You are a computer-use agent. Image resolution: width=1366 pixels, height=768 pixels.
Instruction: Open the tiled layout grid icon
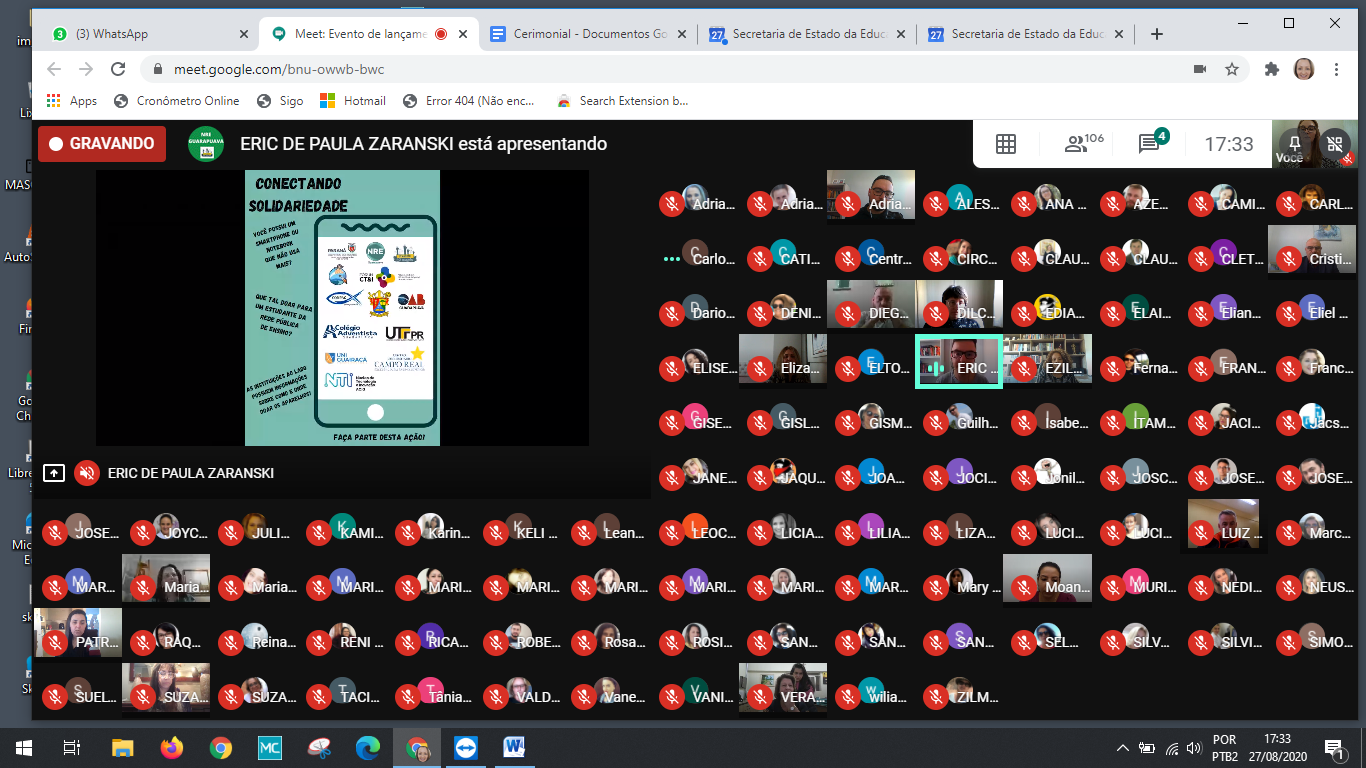[1006, 144]
